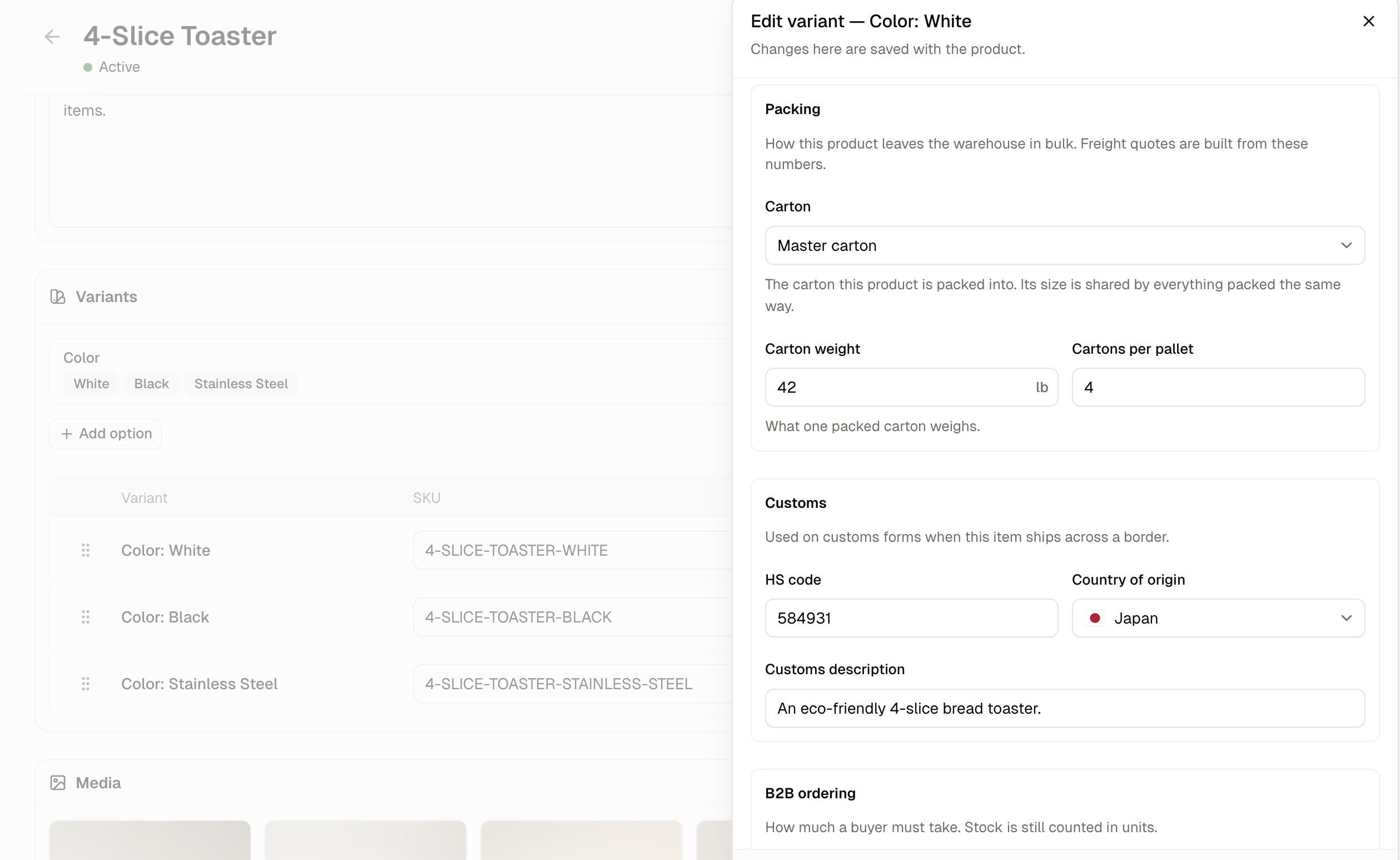Select the White color chip
Viewport: 1400px width, 860px height.
[x=91, y=383]
